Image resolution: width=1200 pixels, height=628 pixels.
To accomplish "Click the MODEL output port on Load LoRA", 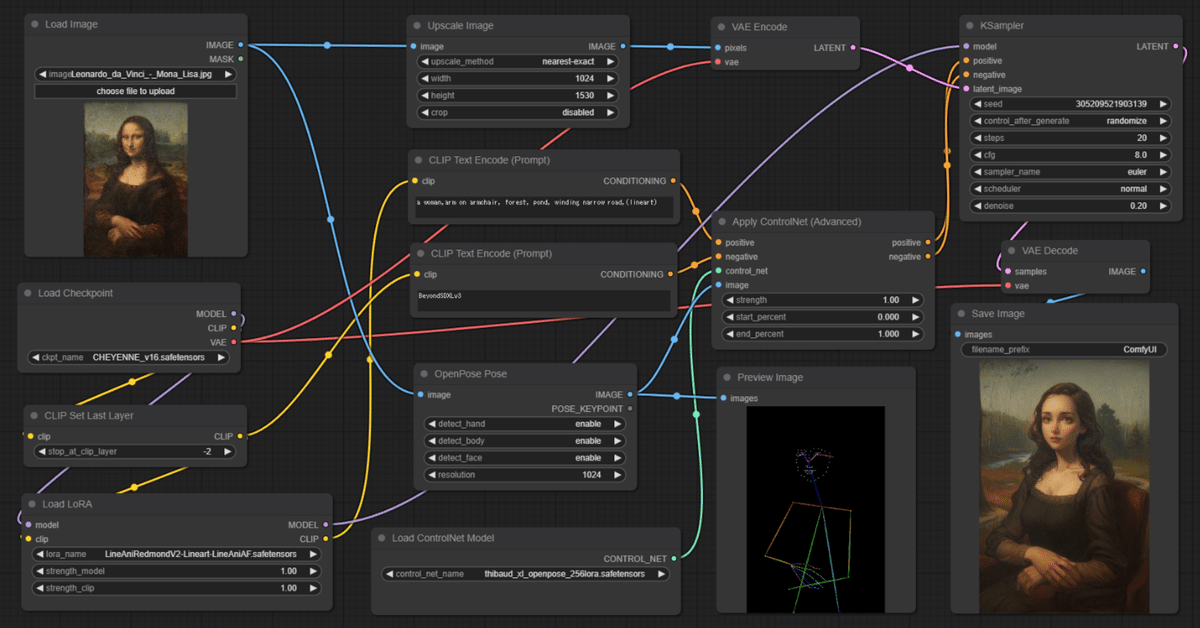I will [326, 524].
